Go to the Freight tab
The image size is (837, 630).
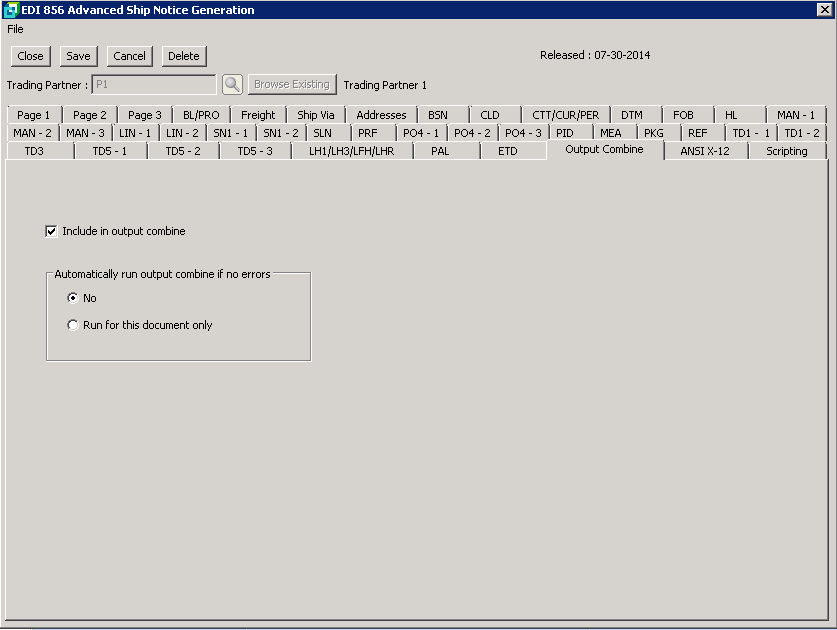(x=258, y=115)
